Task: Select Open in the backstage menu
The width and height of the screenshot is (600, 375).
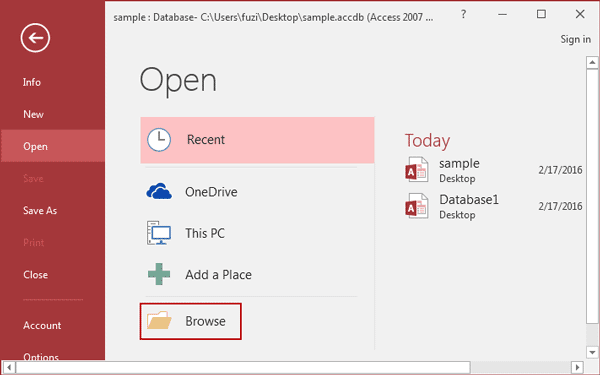Action: 53,146
